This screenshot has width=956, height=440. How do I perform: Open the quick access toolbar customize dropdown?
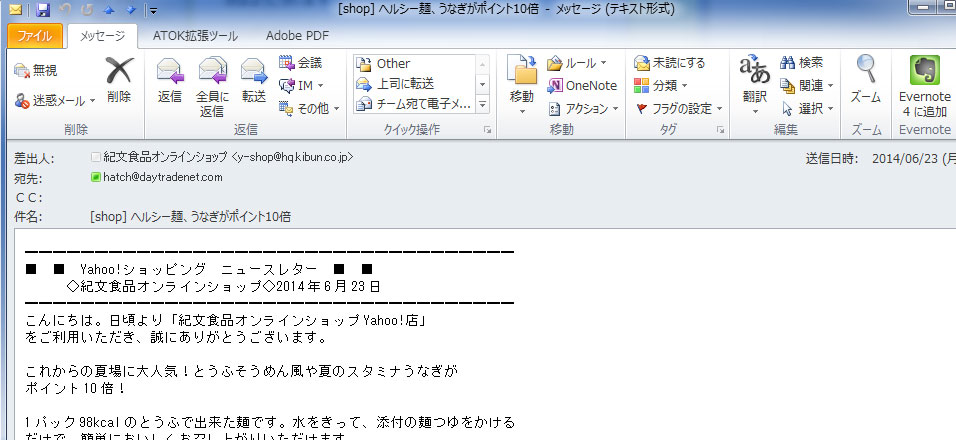[153, 10]
